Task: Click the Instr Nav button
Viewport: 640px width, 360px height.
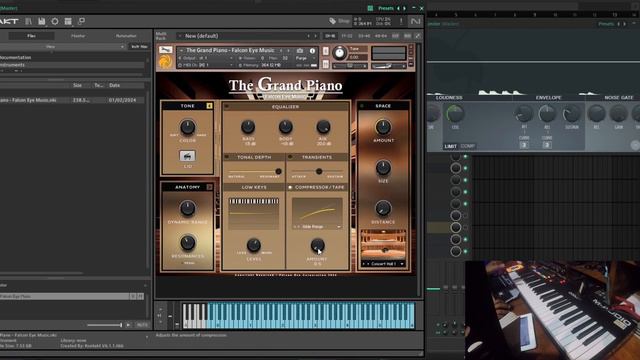Action: pos(139,47)
